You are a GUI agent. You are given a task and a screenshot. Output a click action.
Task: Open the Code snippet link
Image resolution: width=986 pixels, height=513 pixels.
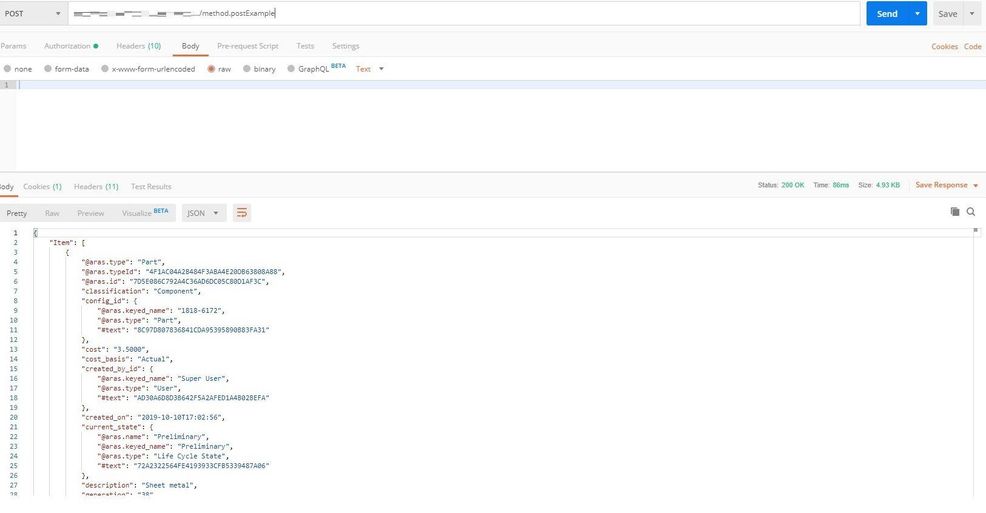(972, 46)
